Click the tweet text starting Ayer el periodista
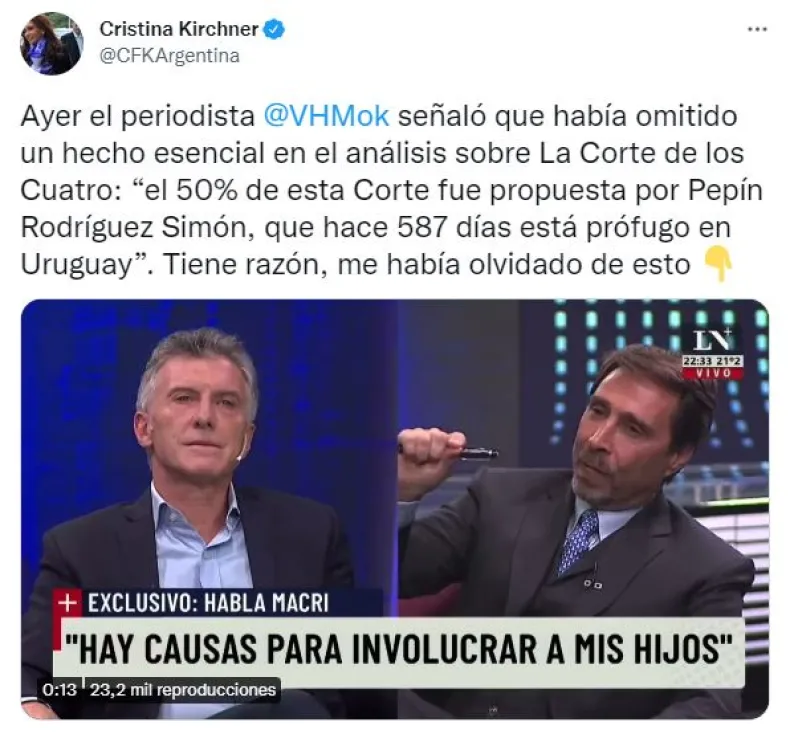This screenshot has height=734, width=790. (391, 190)
